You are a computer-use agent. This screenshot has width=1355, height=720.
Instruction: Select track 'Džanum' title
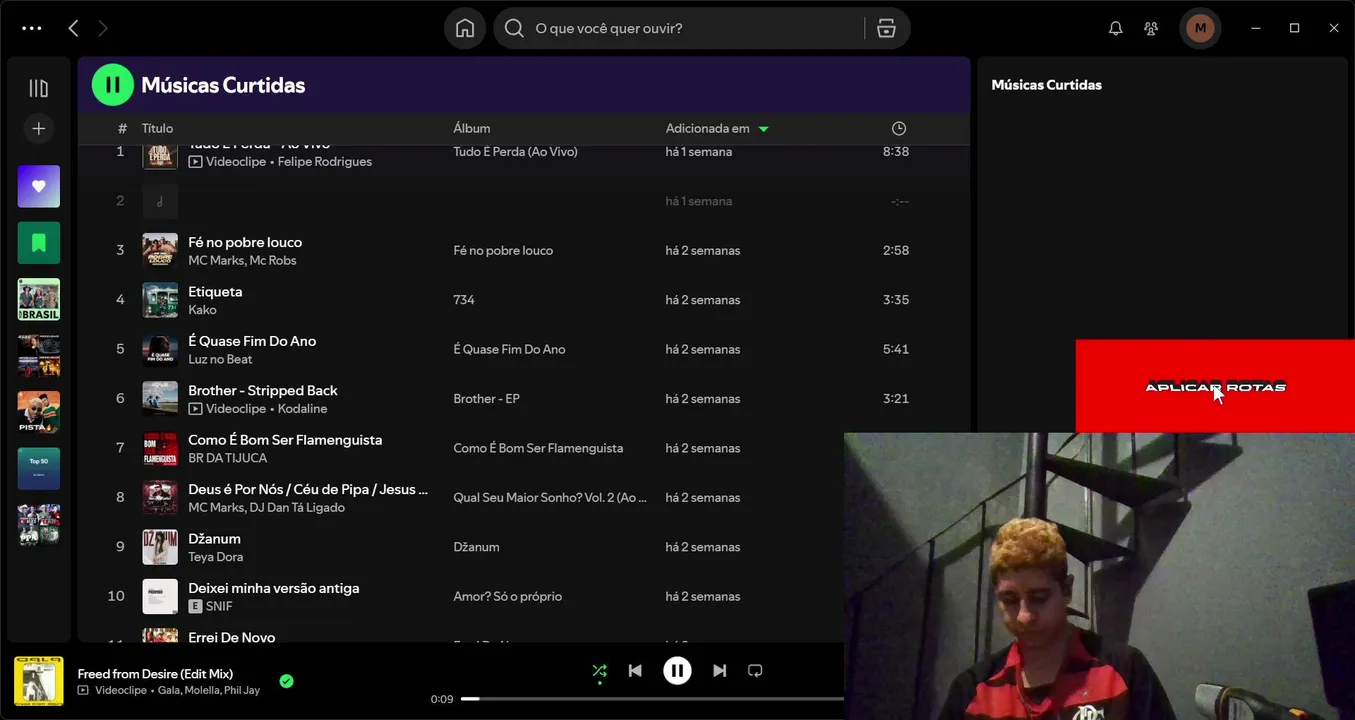(x=214, y=538)
